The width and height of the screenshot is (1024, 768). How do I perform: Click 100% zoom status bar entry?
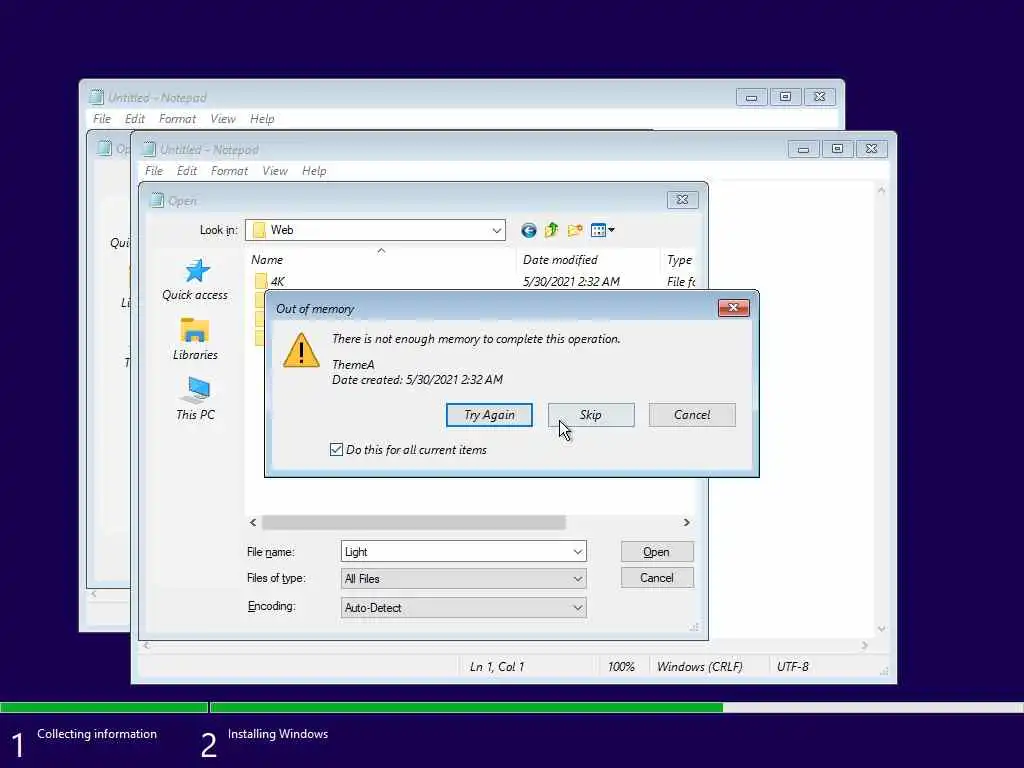pos(621,667)
